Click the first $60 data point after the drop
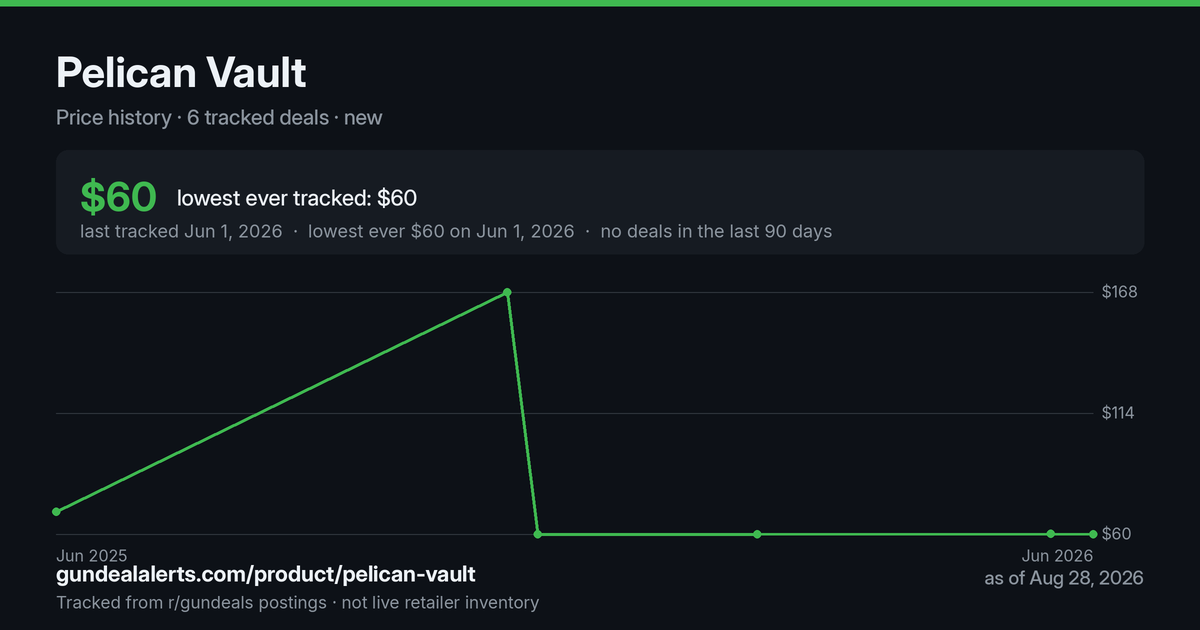Viewport: 1200px width, 630px height. (x=538, y=534)
